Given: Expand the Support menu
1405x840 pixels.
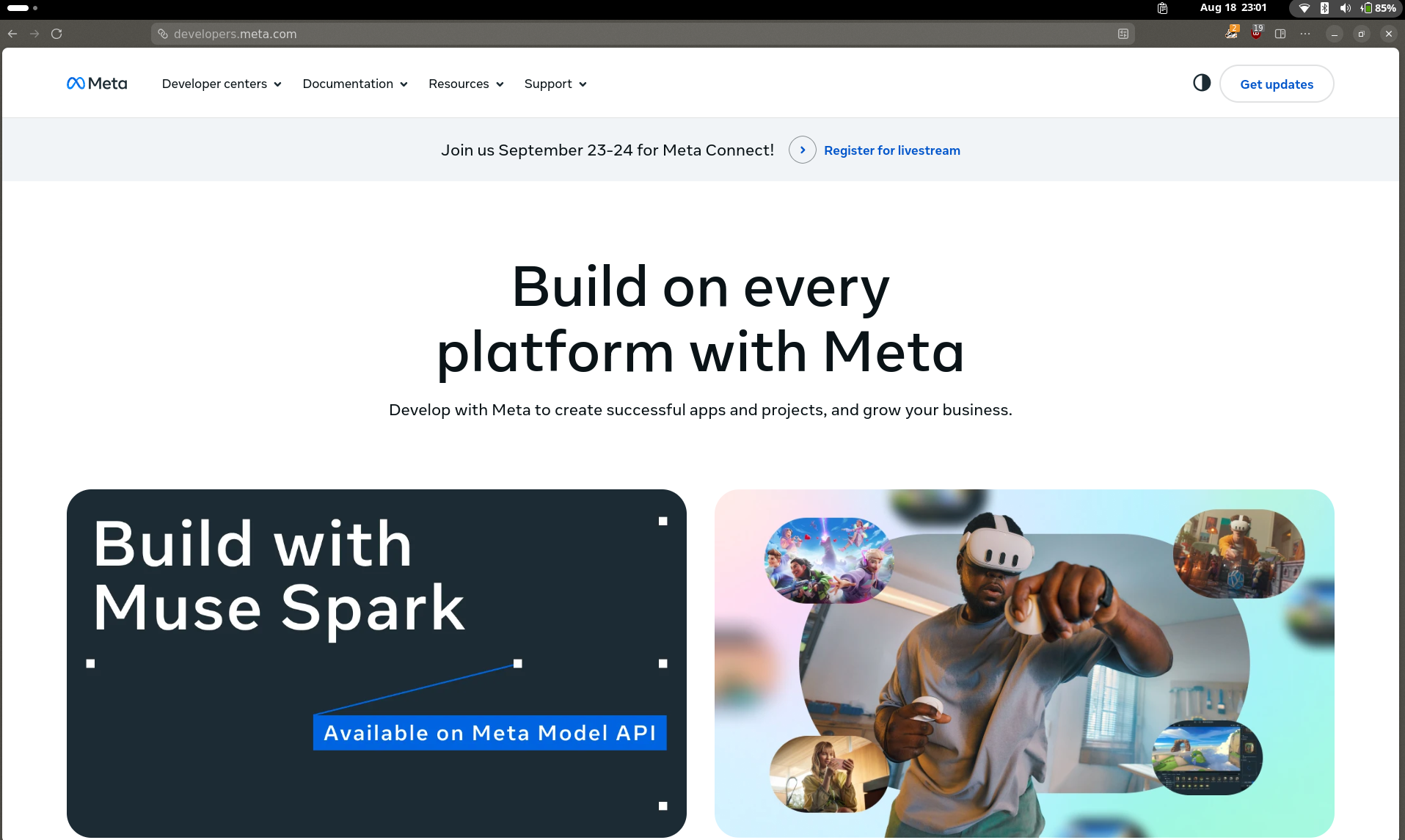Looking at the screenshot, I should click(555, 84).
